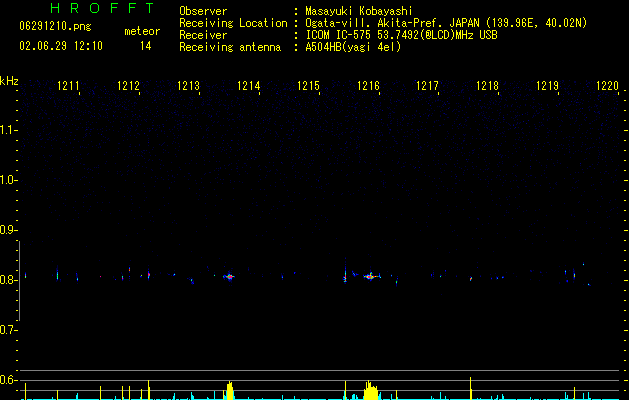The height and width of the screenshot is (400, 629).
Task: Click the 1213 time axis label
Action: coord(188,86)
